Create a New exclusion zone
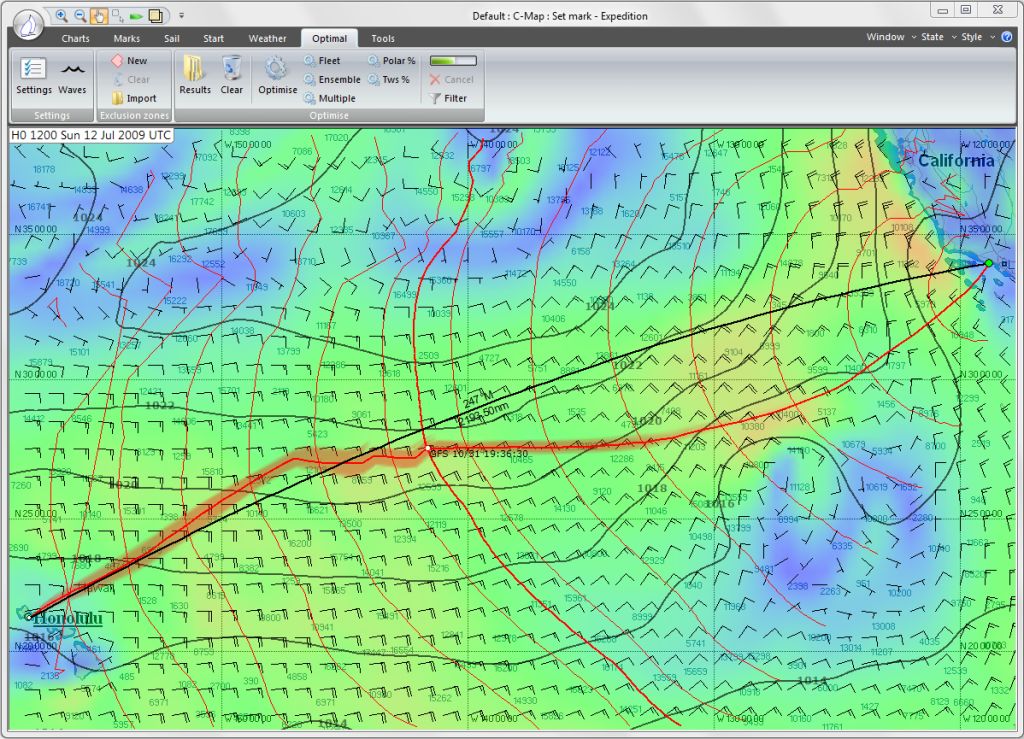 click(129, 61)
